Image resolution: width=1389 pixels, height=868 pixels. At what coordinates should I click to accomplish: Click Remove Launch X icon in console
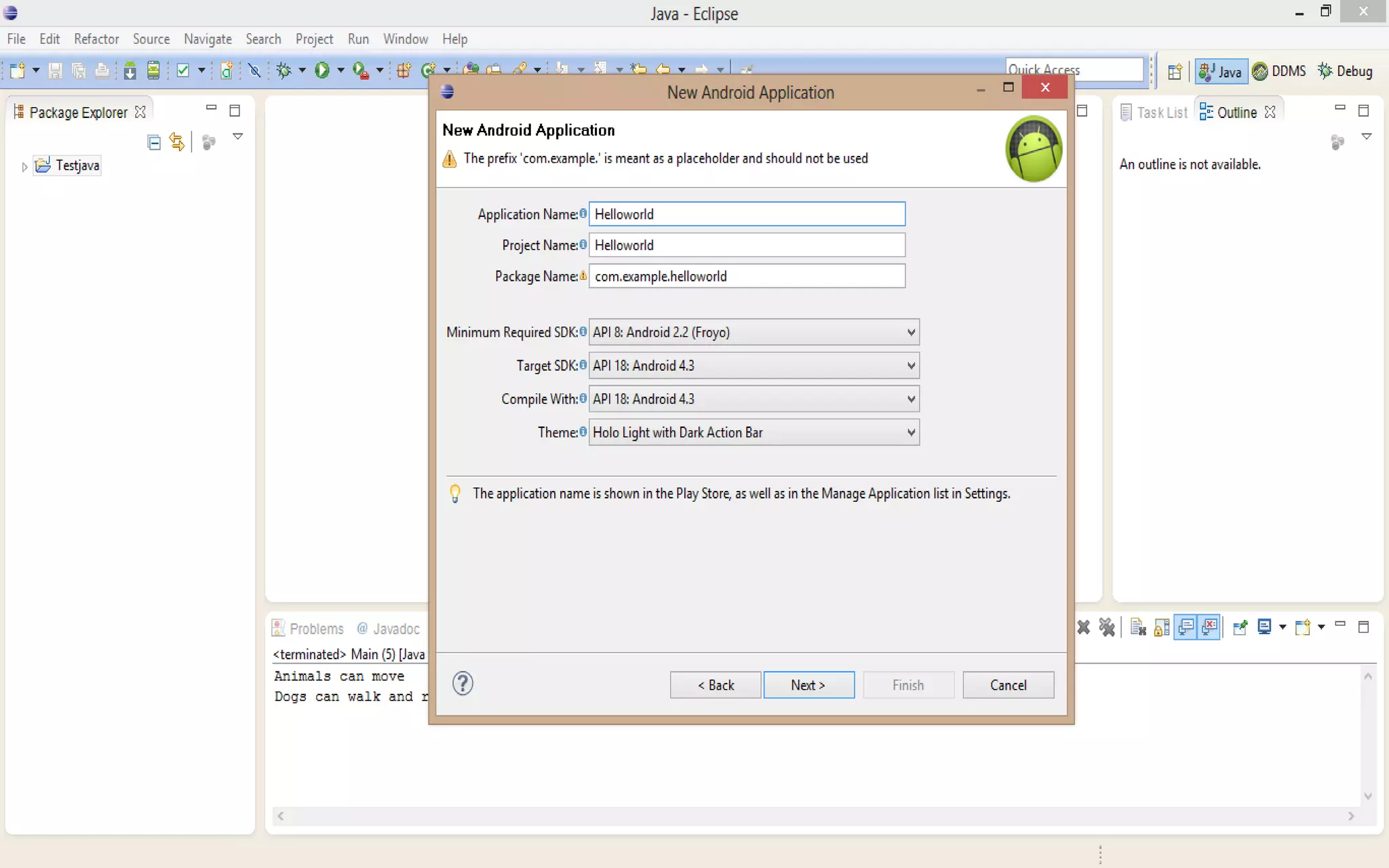coord(1083,627)
